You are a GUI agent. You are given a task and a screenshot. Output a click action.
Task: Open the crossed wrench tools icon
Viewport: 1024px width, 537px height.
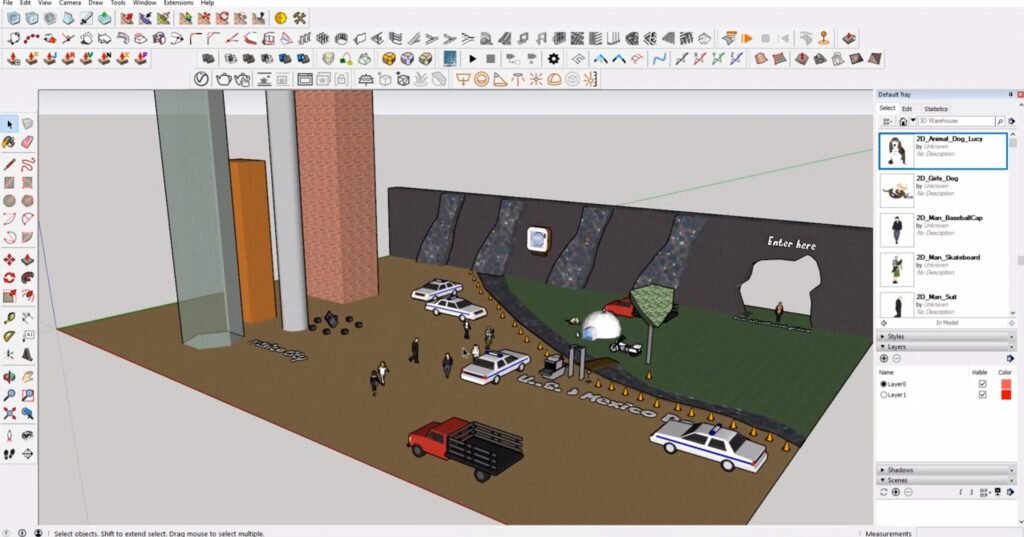[299, 18]
